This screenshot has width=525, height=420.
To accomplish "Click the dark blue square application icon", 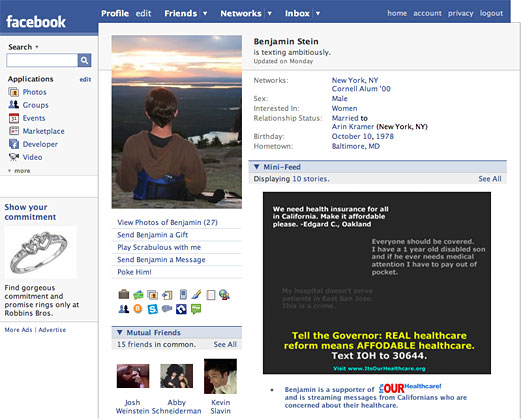I will [x=181, y=309].
